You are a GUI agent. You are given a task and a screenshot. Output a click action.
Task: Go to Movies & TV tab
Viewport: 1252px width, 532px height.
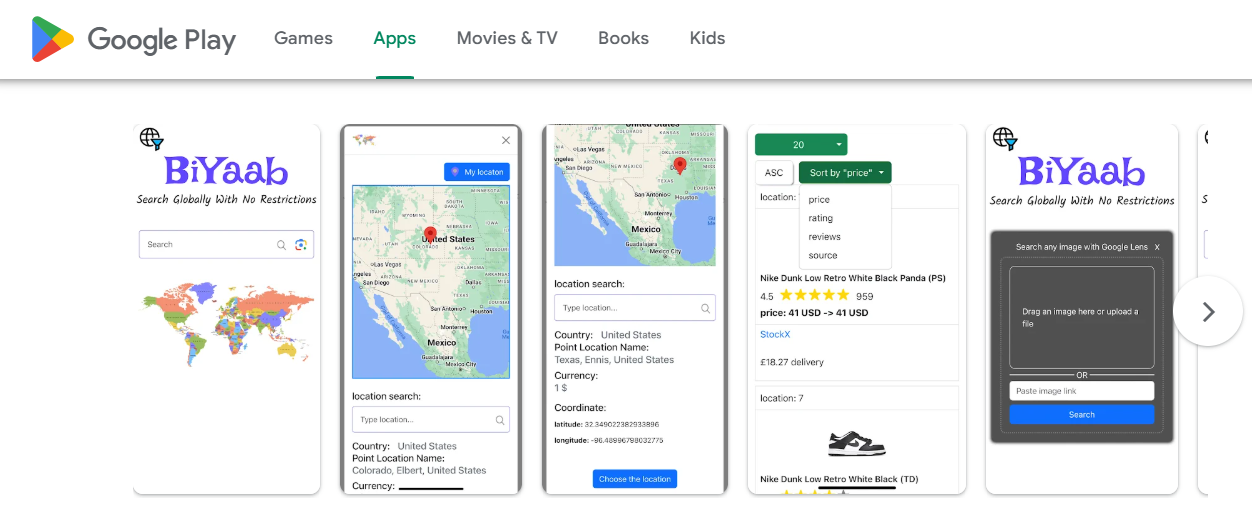pyautogui.click(x=507, y=38)
